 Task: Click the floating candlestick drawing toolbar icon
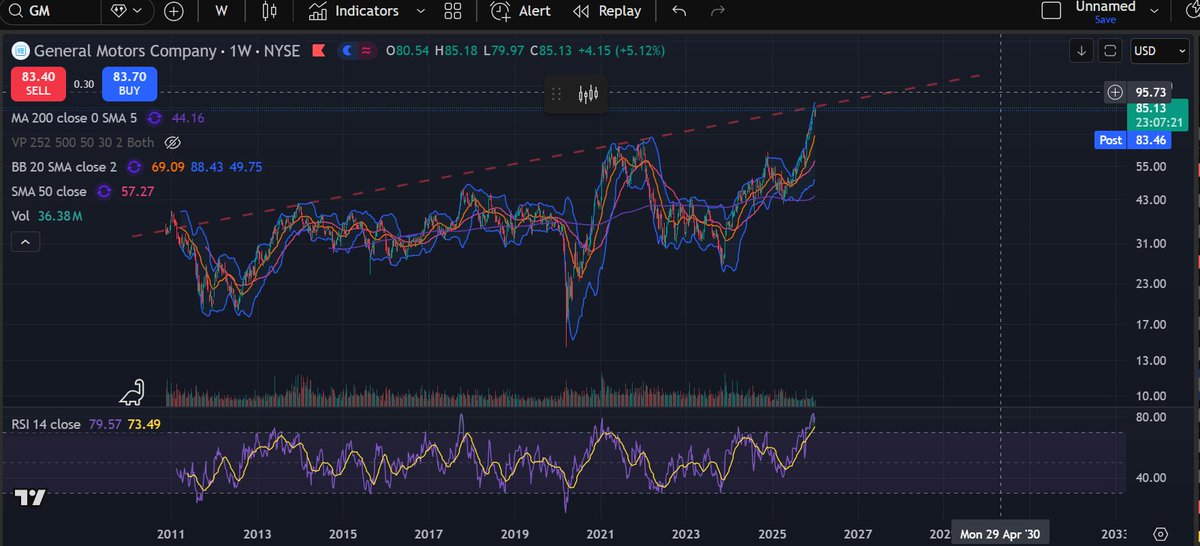[x=588, y=95]
